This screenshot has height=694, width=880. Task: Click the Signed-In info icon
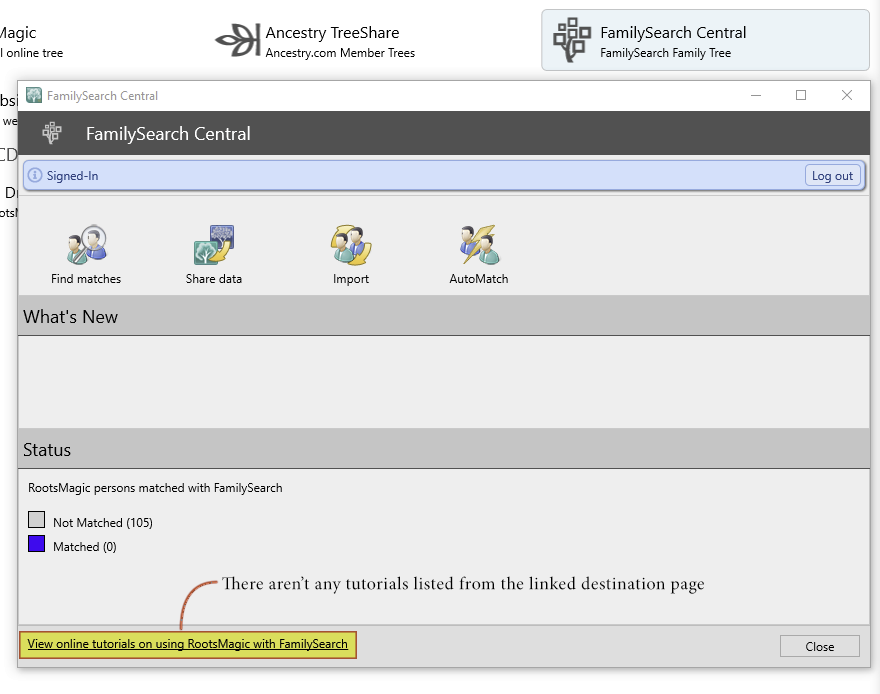click(35, 175)
